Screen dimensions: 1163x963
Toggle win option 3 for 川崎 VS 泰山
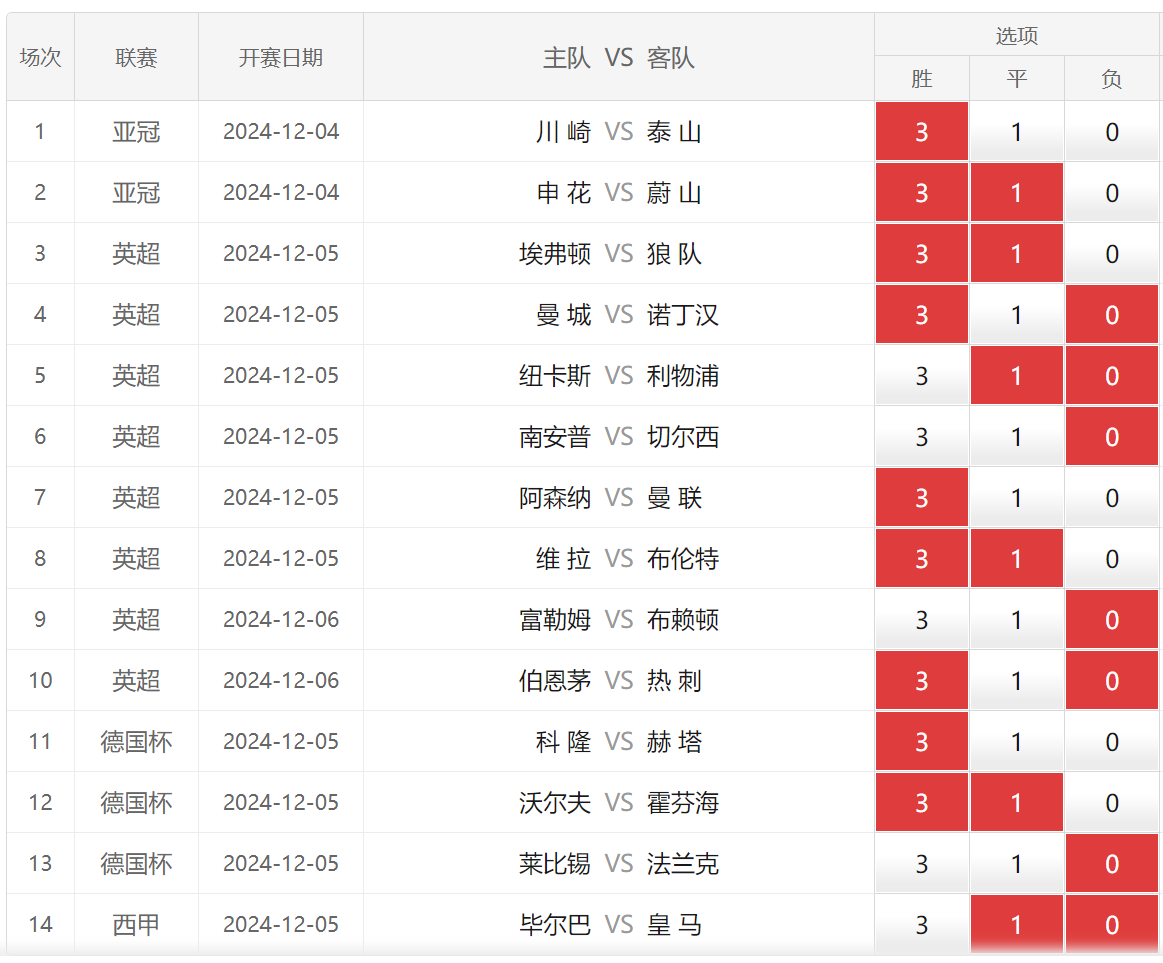(921, 131)
